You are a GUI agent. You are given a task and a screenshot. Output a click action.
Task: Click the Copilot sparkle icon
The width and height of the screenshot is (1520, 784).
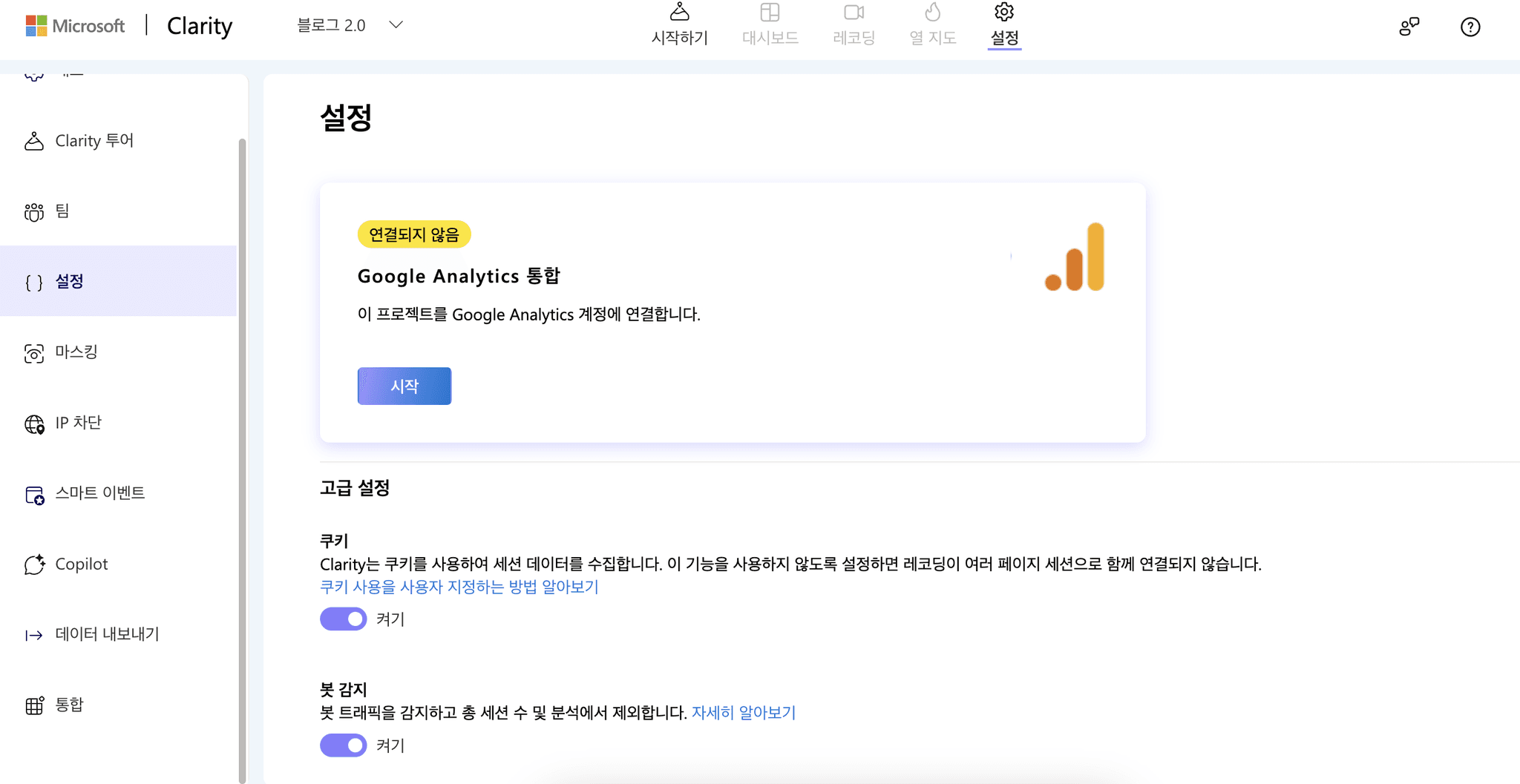(34, 564)
